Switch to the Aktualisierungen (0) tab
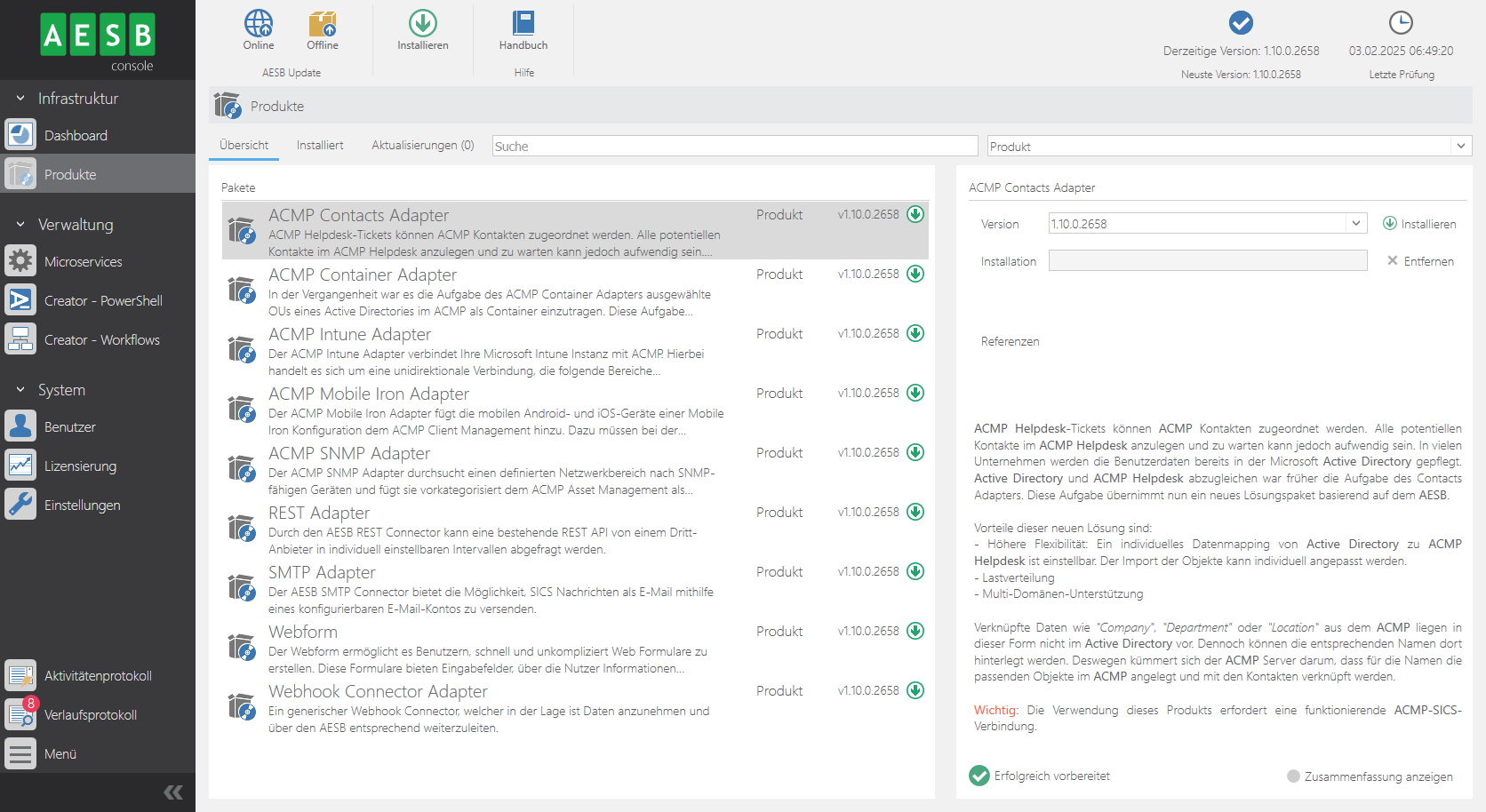1486x812 pixels. [x=422, y=146]
